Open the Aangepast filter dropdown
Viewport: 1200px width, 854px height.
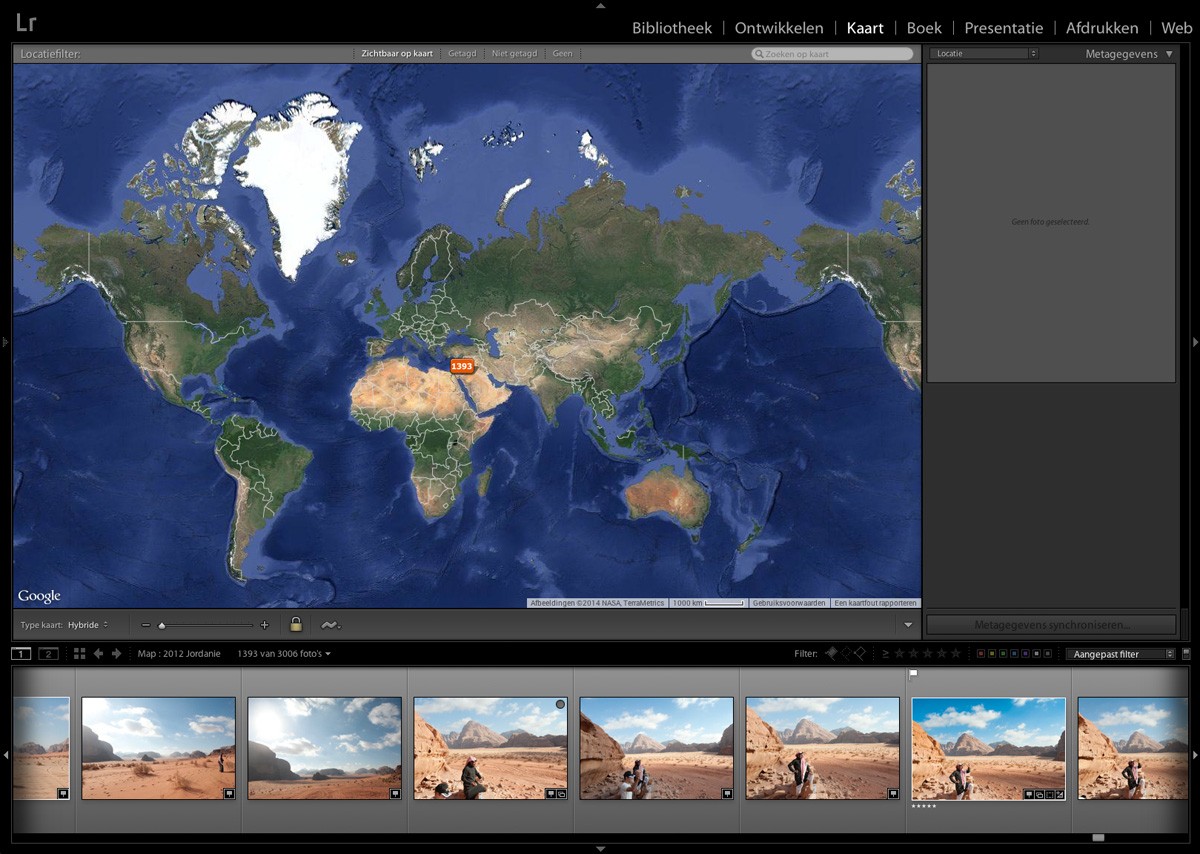pyautogui.click(x=1120, y=653)
